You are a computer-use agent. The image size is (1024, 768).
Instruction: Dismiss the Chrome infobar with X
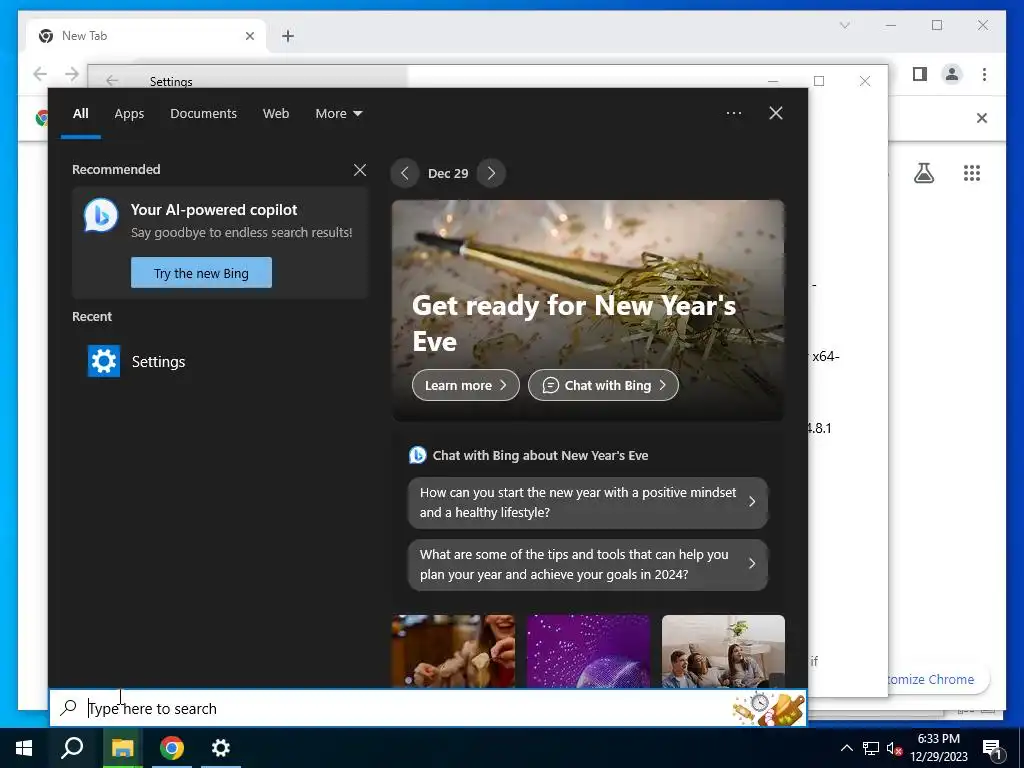[x=982, y=118]
